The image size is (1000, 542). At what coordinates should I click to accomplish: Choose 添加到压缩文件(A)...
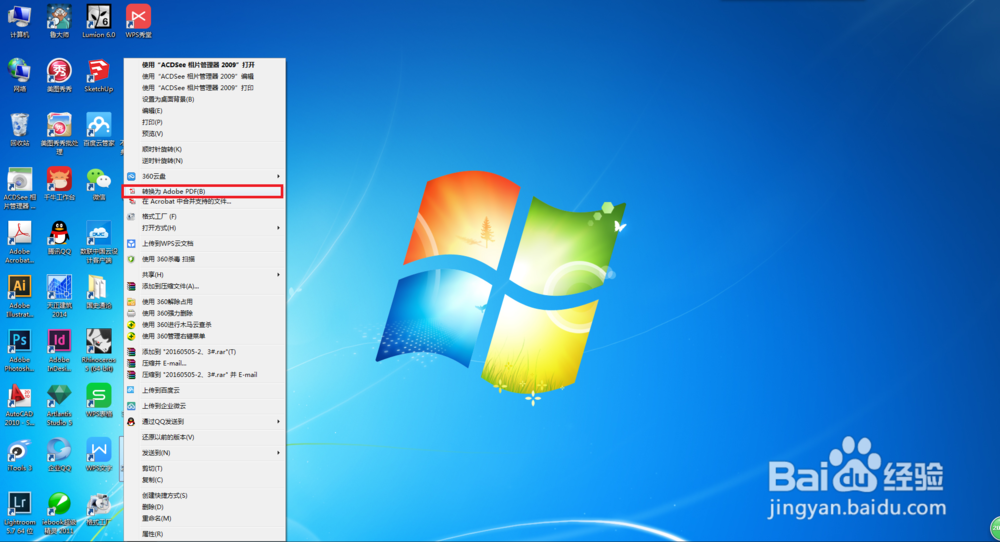point(204,286)
